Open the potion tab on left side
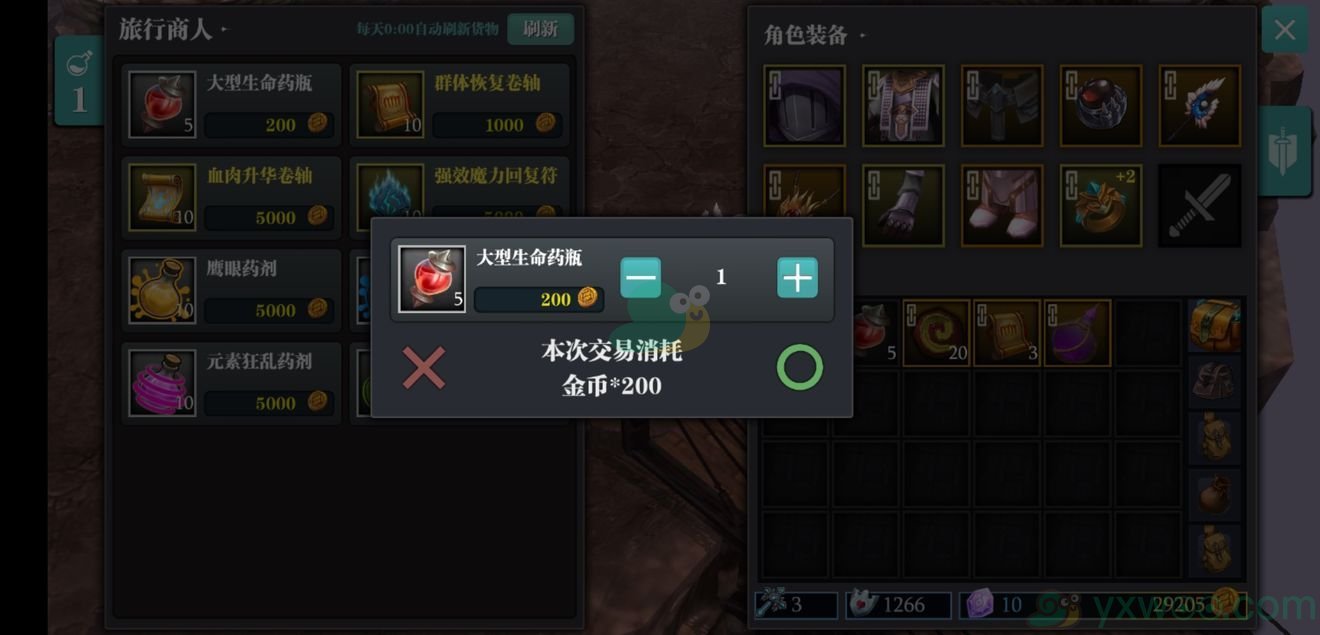 [79, 81]
